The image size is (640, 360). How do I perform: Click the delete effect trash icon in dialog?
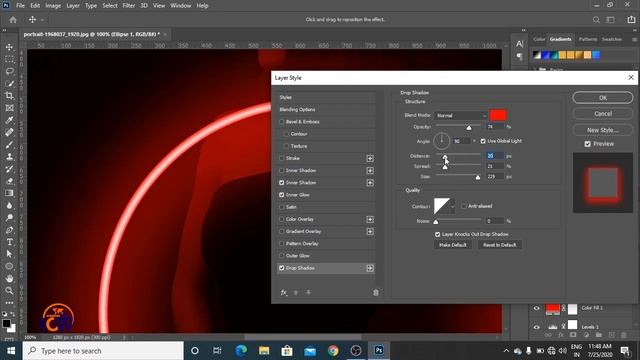[x=376, y=293]
